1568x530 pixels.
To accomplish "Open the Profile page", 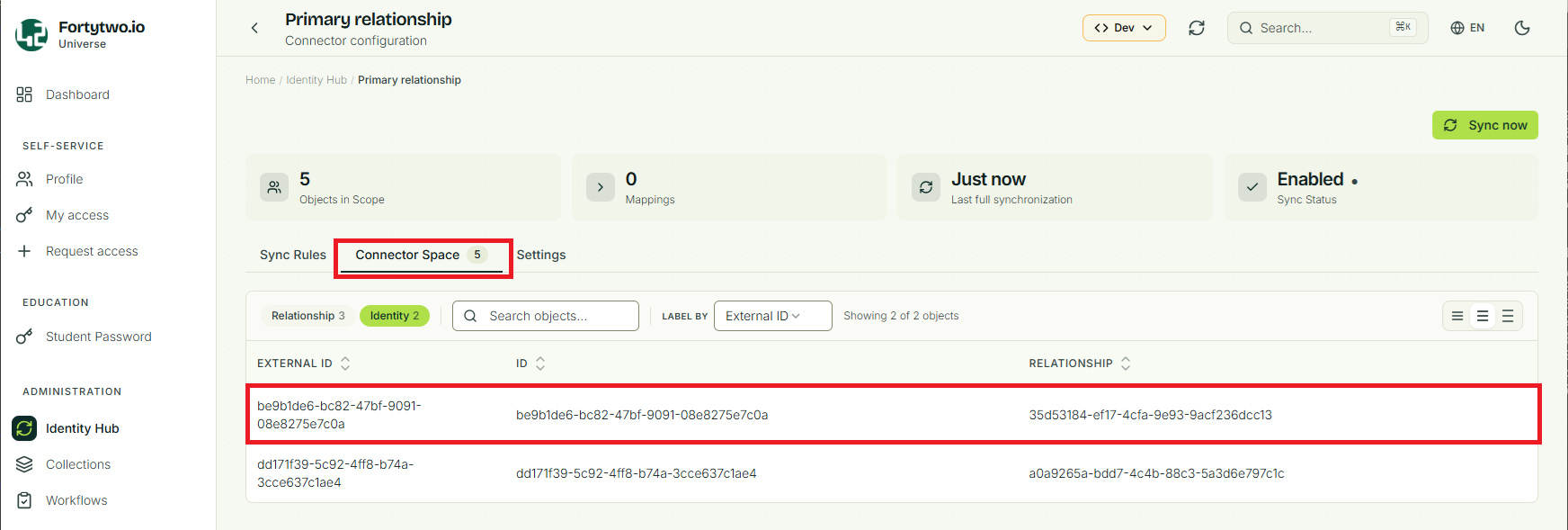I will (x=64, y=179).
